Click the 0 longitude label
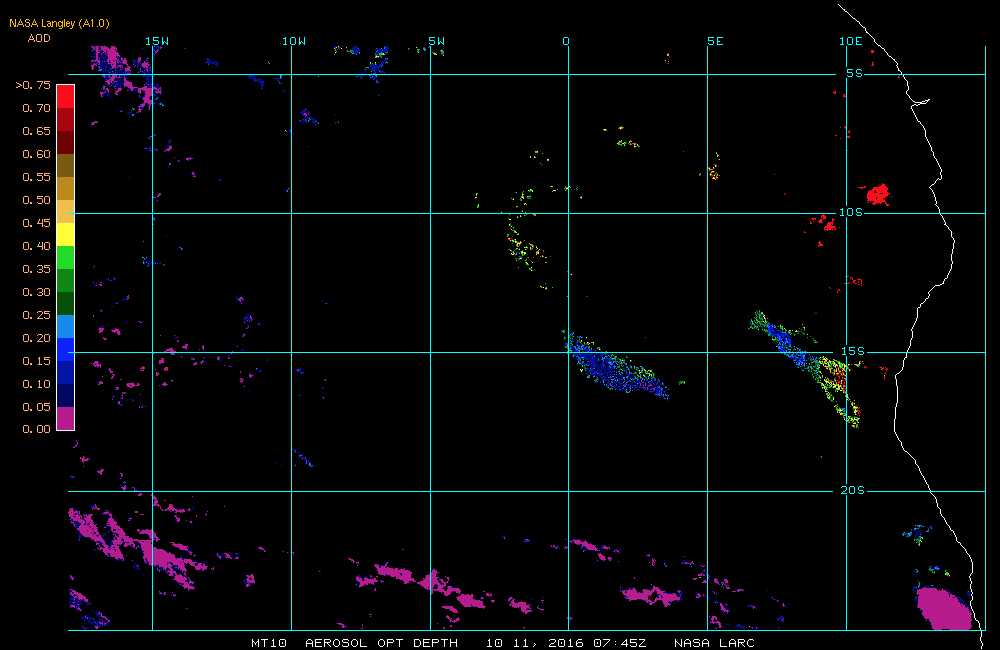The width and height of the screenshot is (1000, 650). click(x=566, y=41)
